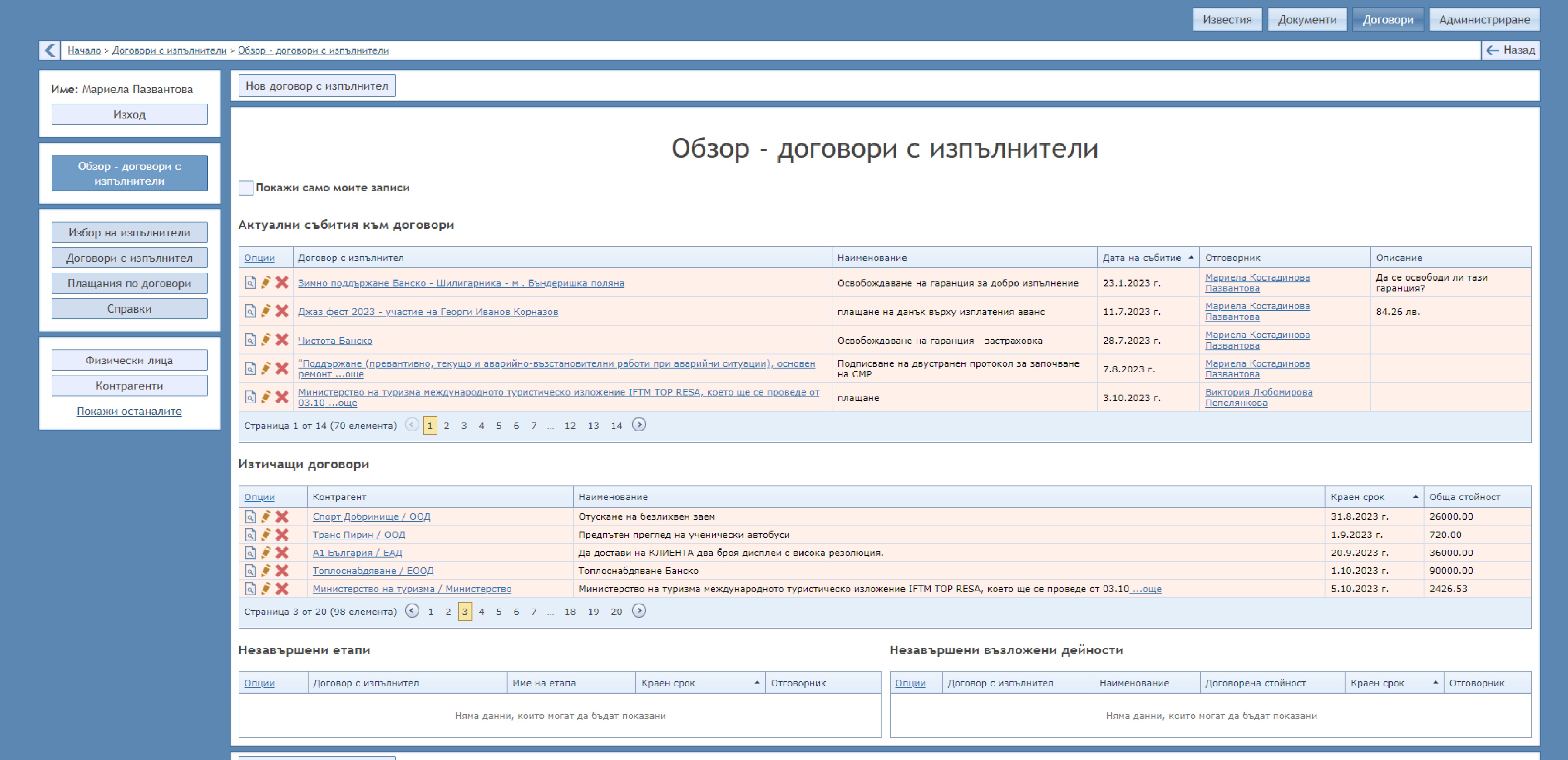Open the Договори top menu
Image resolution: width=1568 pixels, height=760 pixels.
point(1387,19)
